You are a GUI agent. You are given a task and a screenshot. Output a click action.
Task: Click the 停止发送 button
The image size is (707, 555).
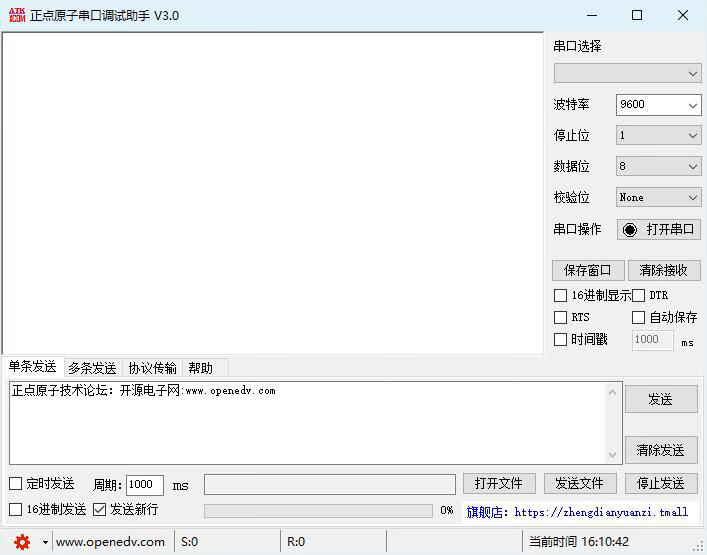pos(661,483)
